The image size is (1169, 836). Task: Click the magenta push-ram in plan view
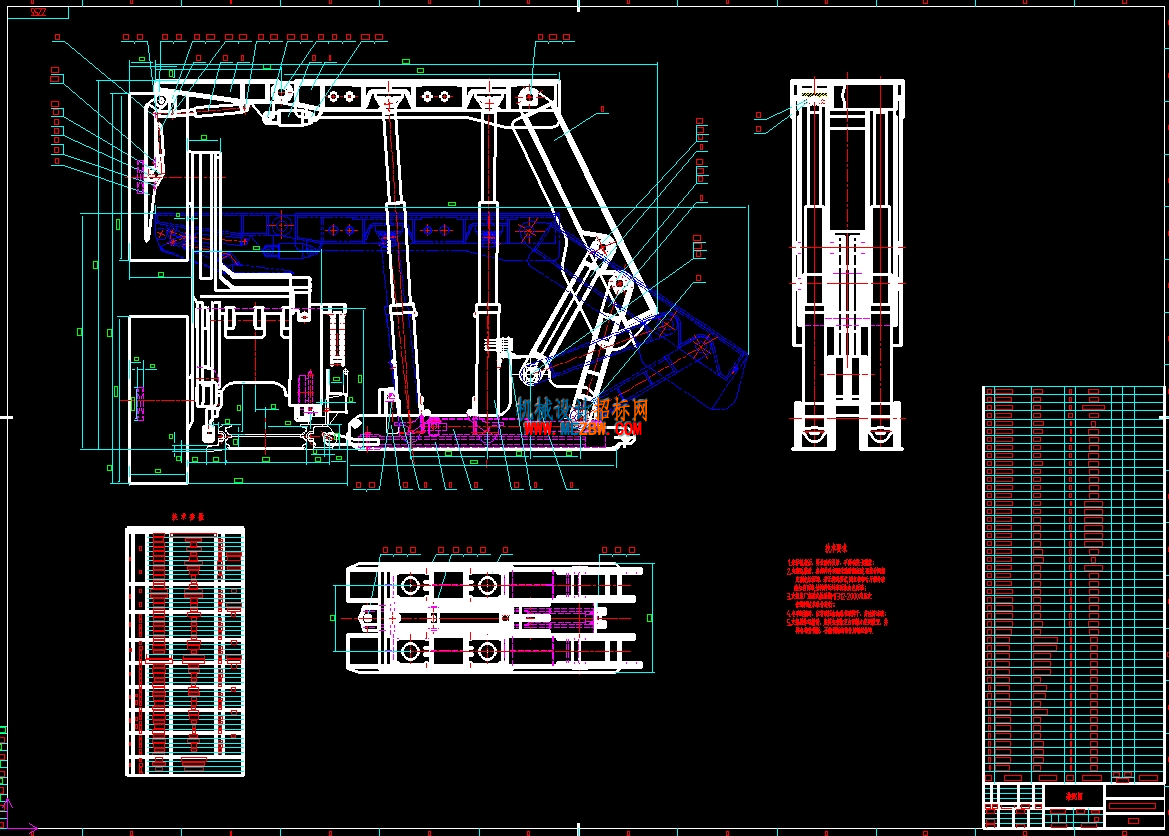pos(557,617)
